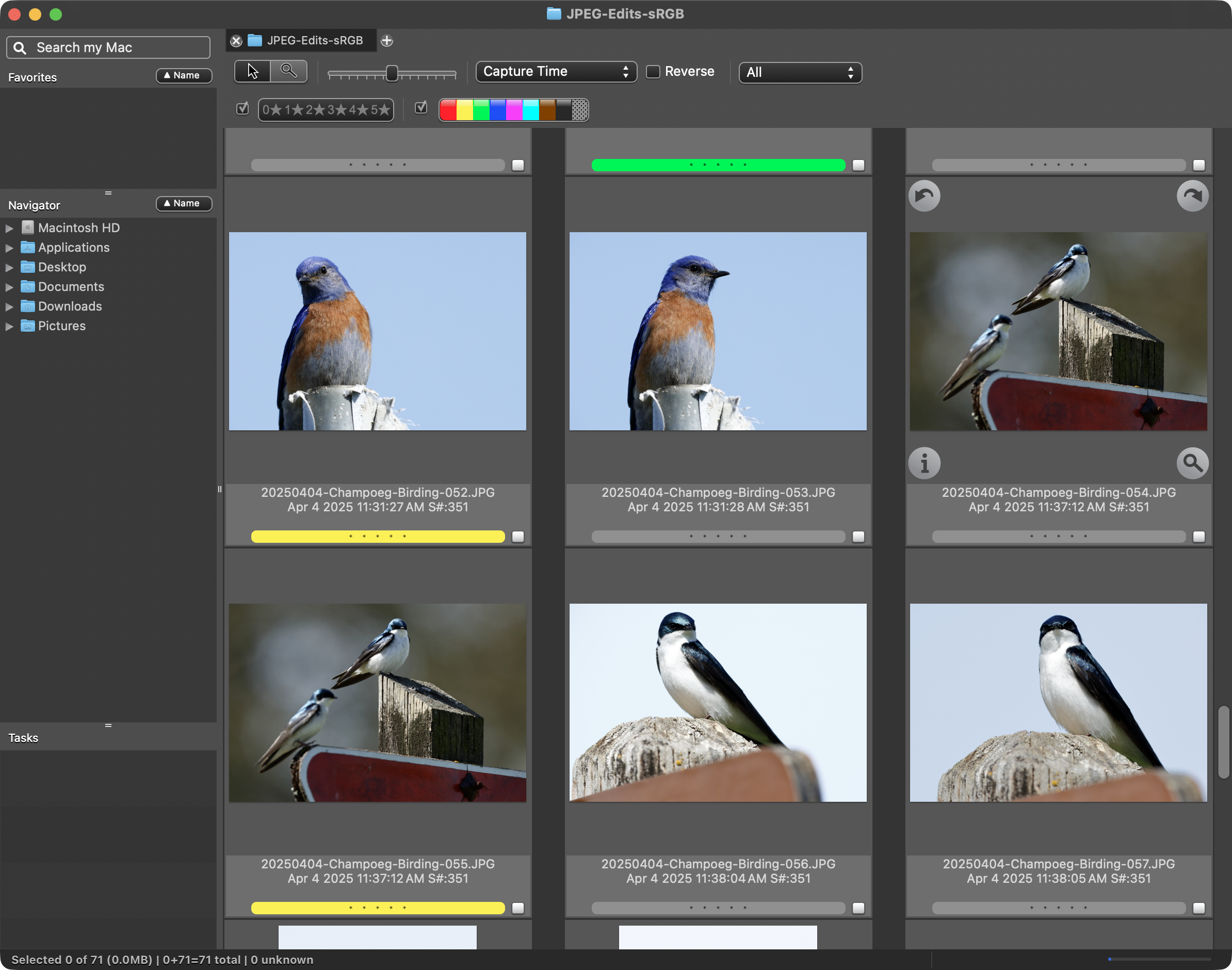Open zoom preview for image 054

(x=1192, y=463)
